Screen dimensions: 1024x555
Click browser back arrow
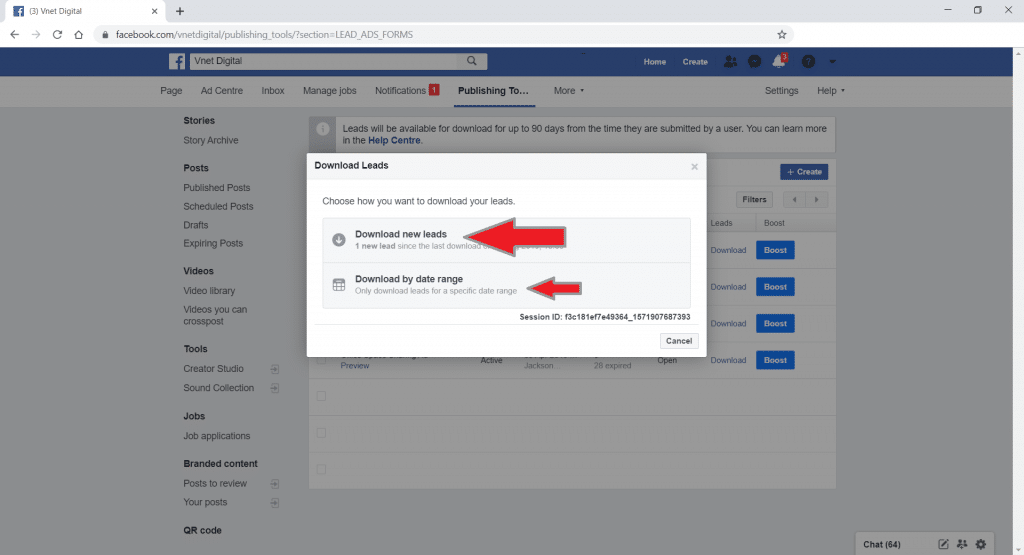(x=14, y=35)
